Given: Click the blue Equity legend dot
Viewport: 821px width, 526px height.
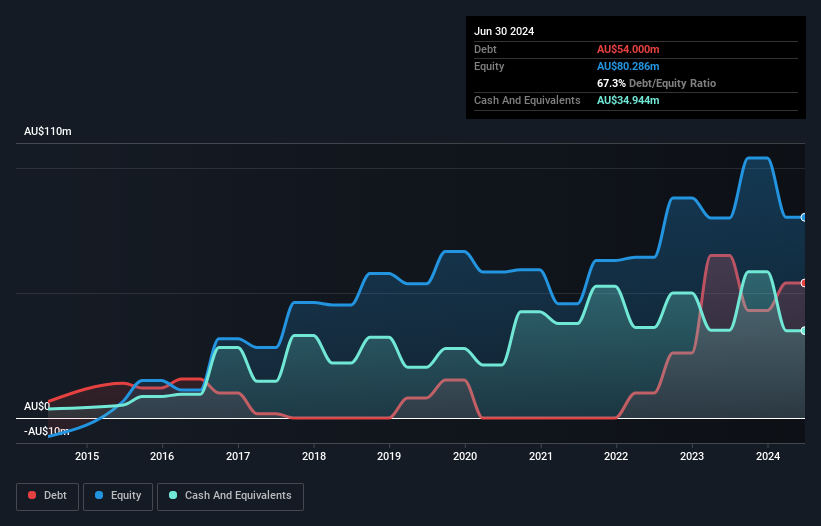Looking at the screenshot, I should pos(99,495).
